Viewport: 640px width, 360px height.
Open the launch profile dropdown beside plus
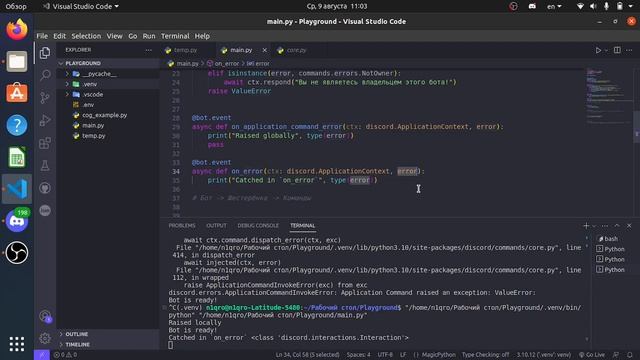pos(594,226)
